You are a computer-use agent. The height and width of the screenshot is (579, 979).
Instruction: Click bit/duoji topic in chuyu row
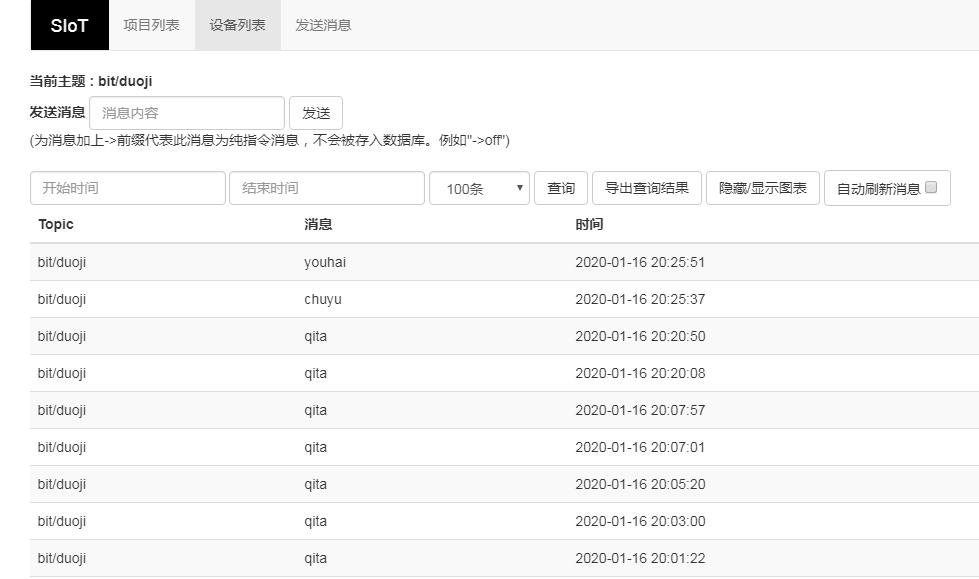pyautogui.click(x=62, y=299)
